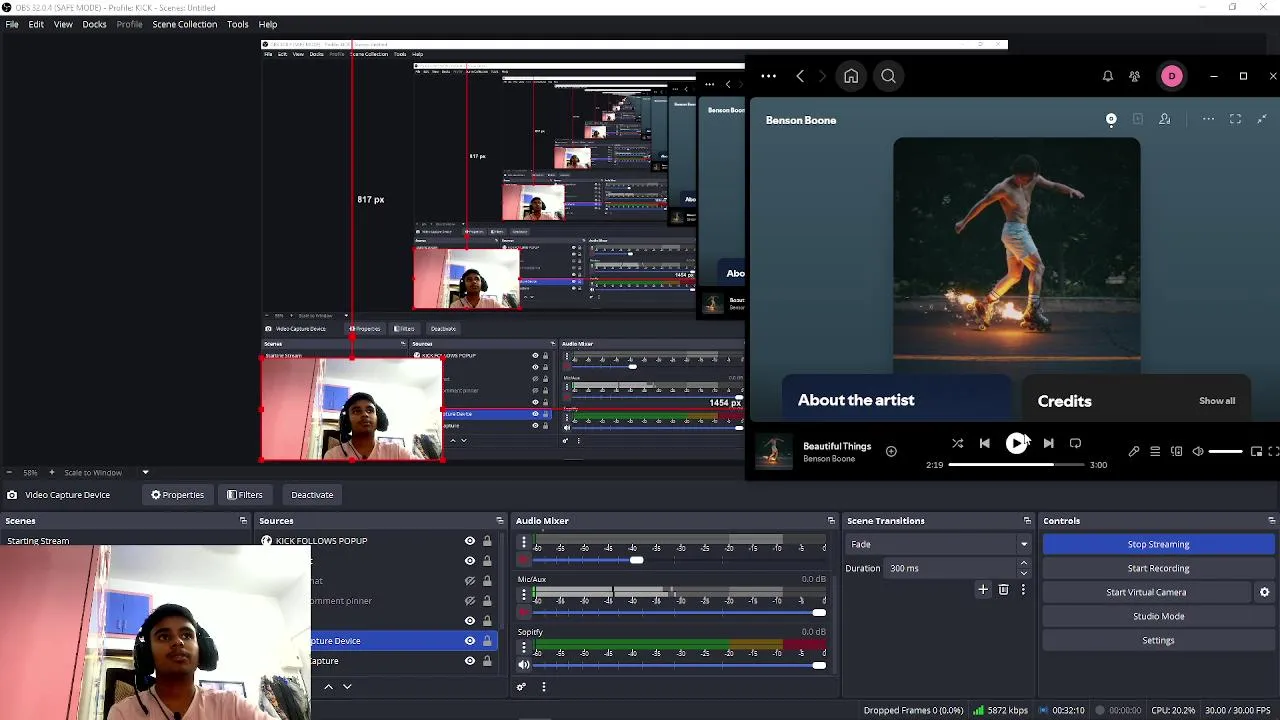Image resolution: width=1280 pixels, height=720 pixels.
Task: Pop out the Scene Transitions dock
Action: click(1027, 521)
